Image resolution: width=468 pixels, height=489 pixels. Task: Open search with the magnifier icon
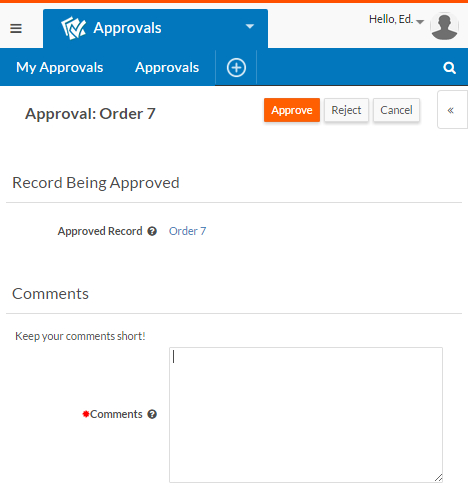[x=449, y=68]
